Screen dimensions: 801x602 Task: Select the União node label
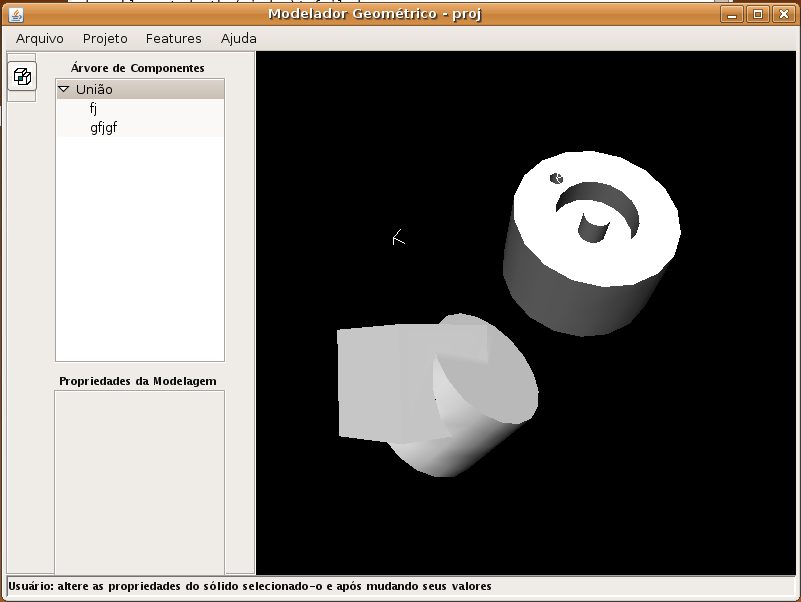click(94, 90)
